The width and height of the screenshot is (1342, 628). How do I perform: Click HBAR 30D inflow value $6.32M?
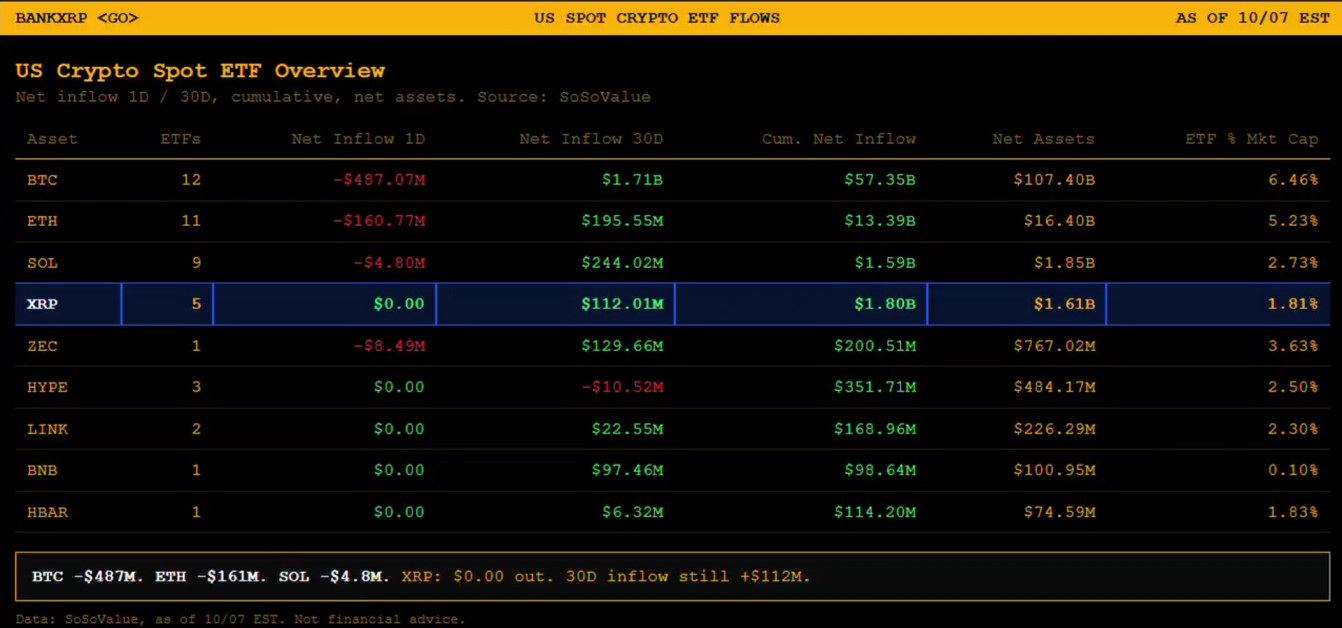pos(632,512)
